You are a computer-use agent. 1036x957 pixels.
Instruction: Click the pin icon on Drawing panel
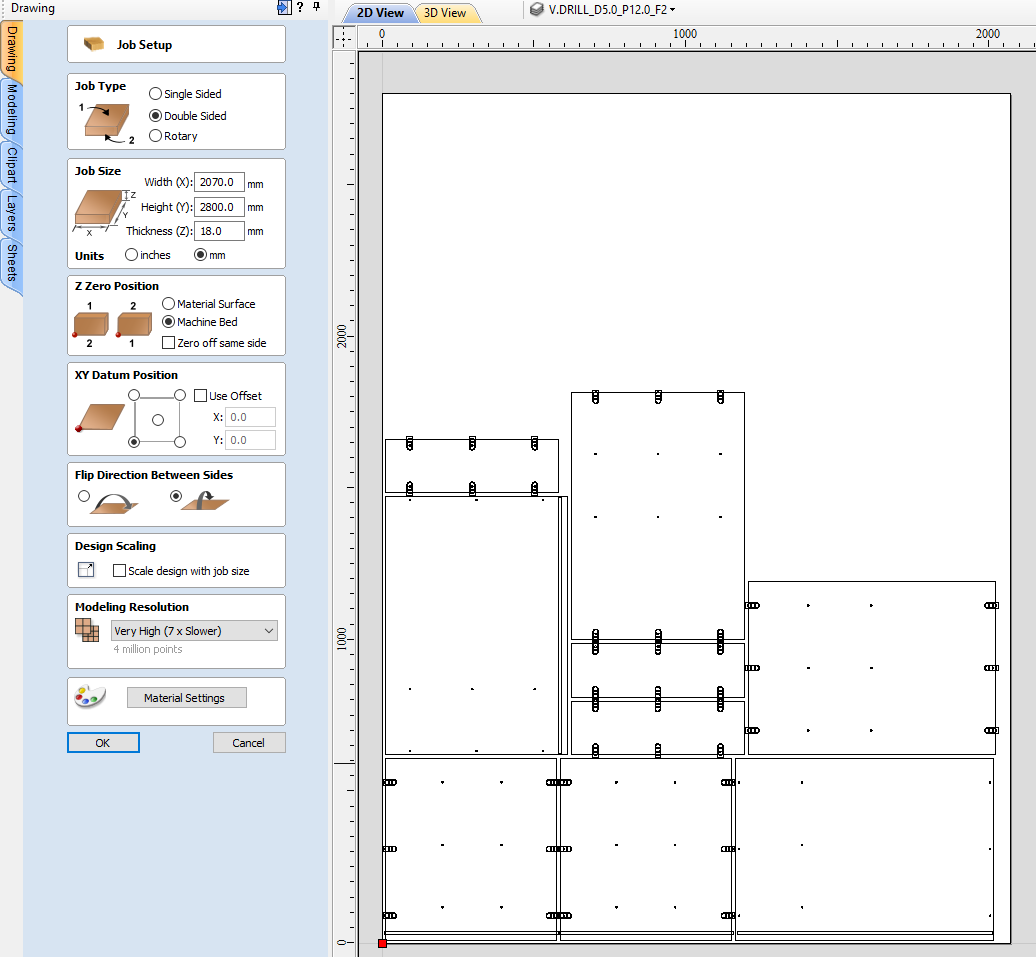tap(316, 7)
